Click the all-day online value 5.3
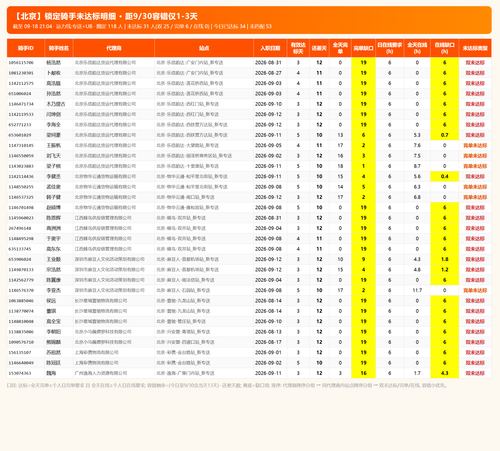This screenshot has width=500, height=451. coord(417,135)
